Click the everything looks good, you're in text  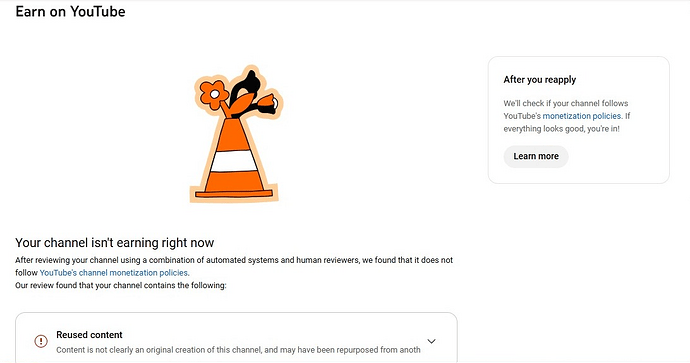[562, 129]
